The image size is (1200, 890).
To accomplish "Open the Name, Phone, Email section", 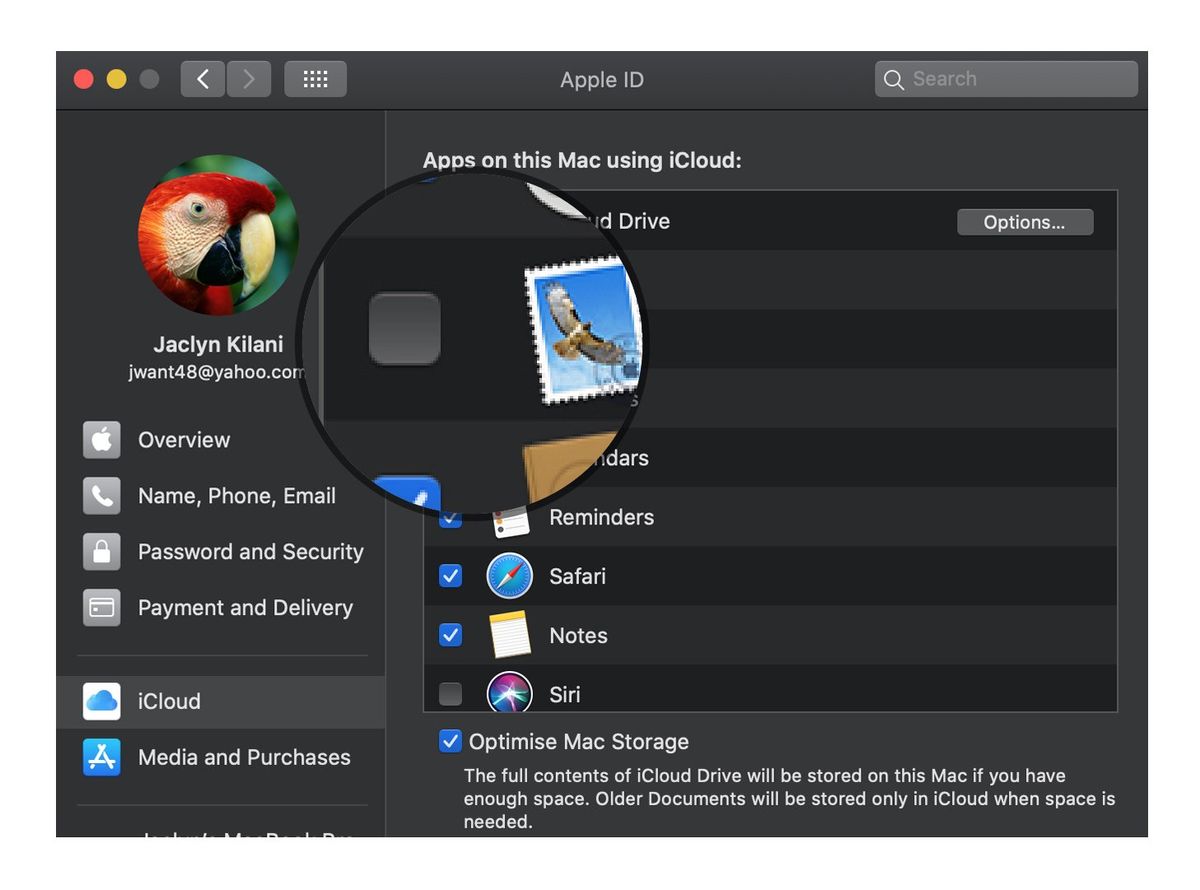I will tap(236, 495).
